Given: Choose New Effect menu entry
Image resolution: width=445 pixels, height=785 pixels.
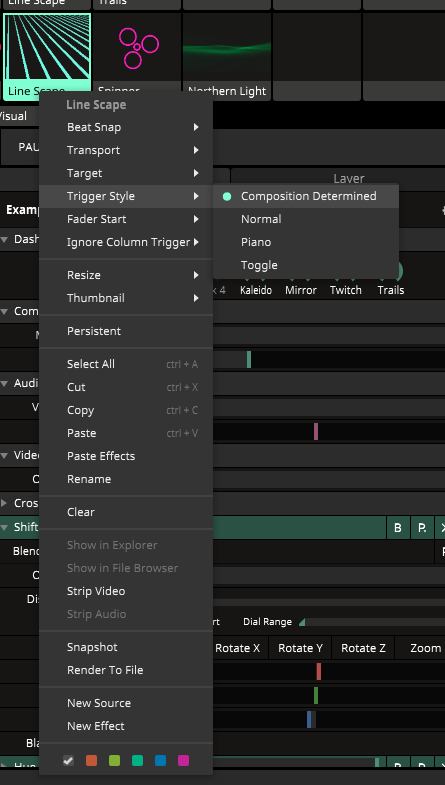Looking at the screenshot, I should [x=126, y=727].
